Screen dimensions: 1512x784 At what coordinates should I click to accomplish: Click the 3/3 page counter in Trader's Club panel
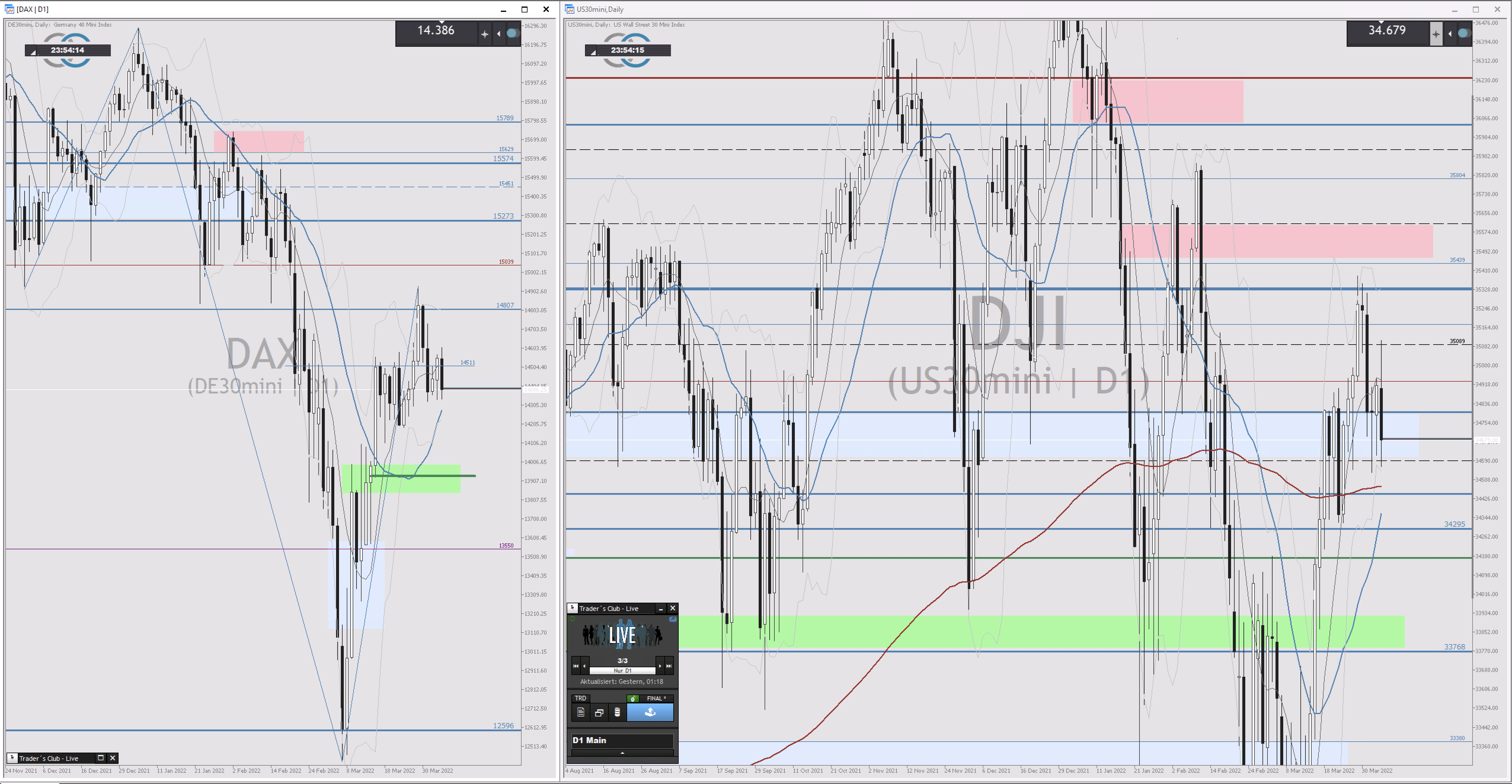point(622,661)
